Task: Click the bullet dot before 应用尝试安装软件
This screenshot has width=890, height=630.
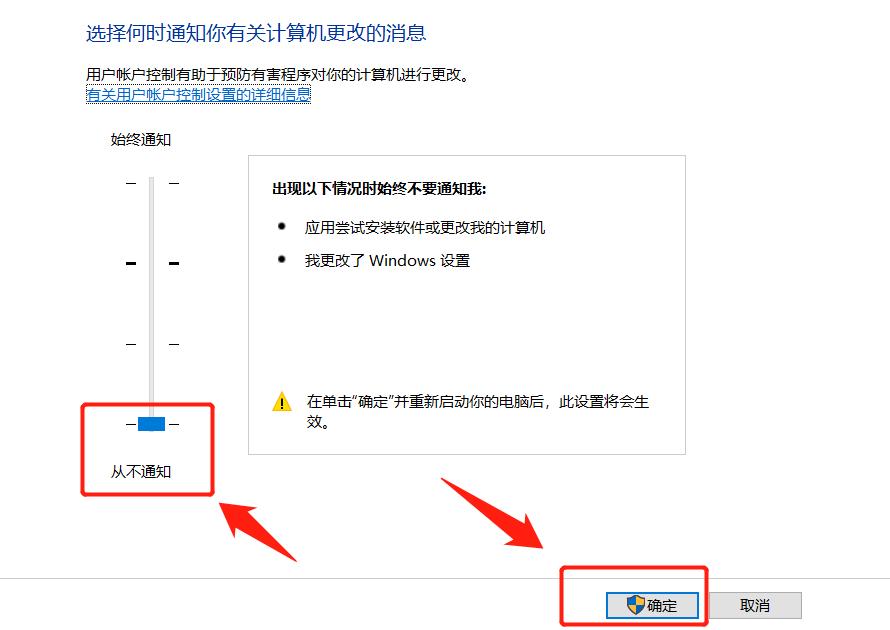Action: tap(282, 226)
